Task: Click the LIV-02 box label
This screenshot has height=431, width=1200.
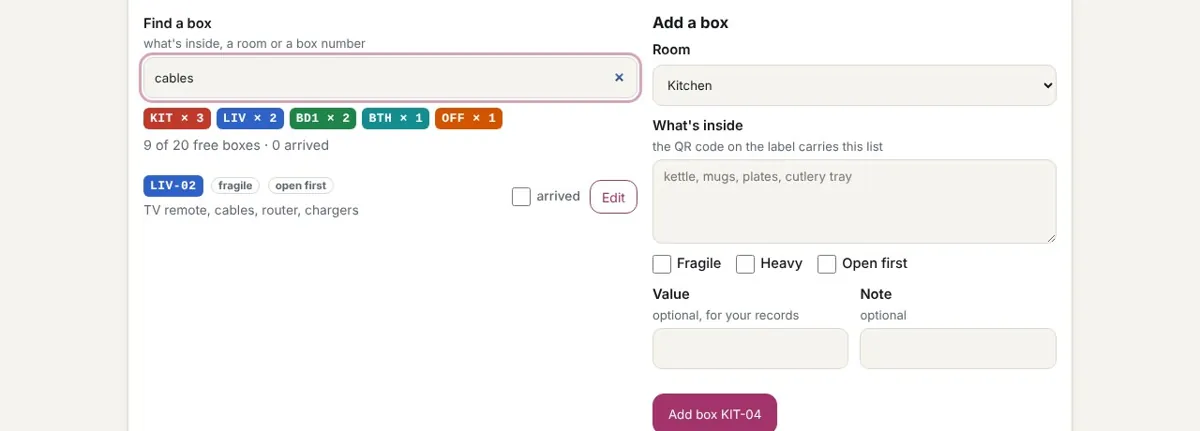Action: (x=174, y=186)
